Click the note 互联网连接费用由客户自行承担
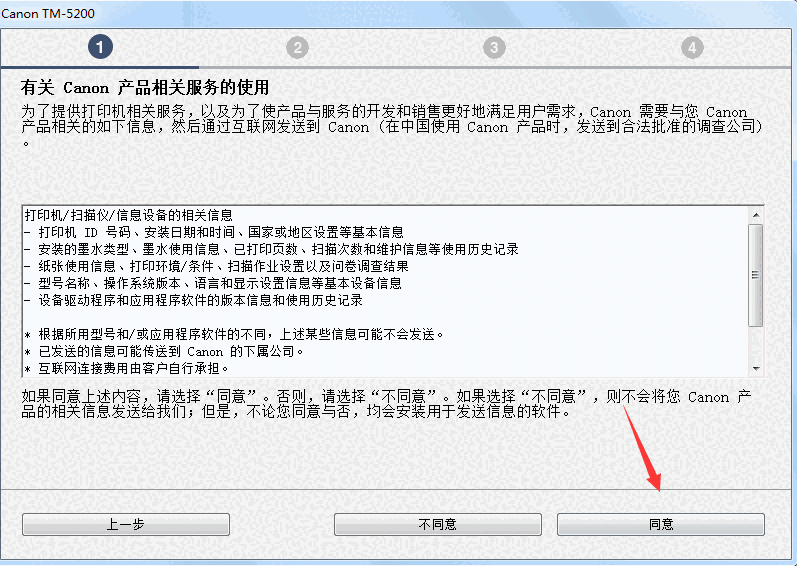Screen dimensions: 797x566 point(127,368)
